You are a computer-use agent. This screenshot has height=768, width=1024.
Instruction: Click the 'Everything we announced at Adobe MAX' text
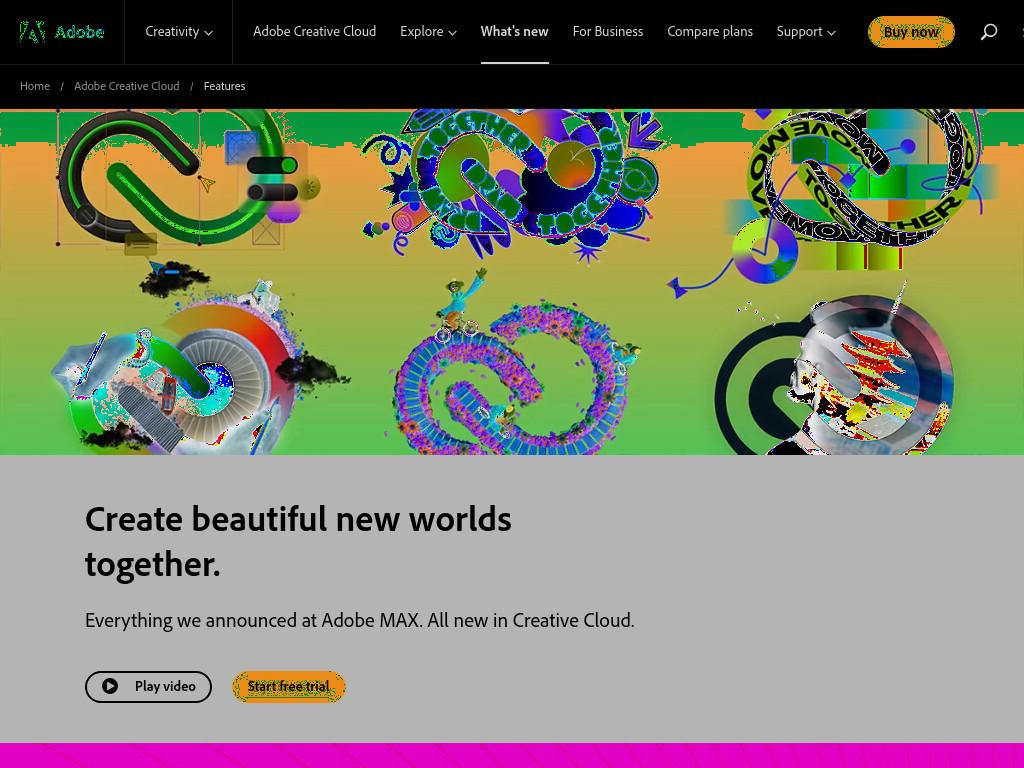coord(252,620)
